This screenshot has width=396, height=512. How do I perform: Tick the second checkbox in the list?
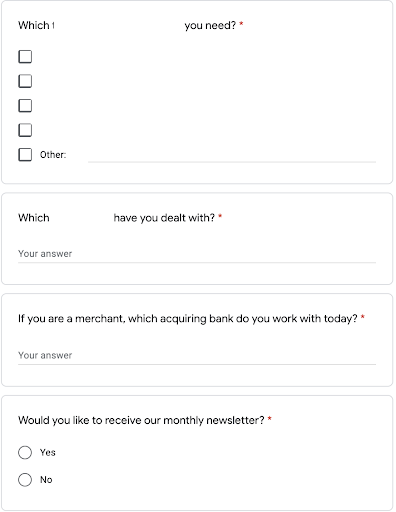[25, 81]
